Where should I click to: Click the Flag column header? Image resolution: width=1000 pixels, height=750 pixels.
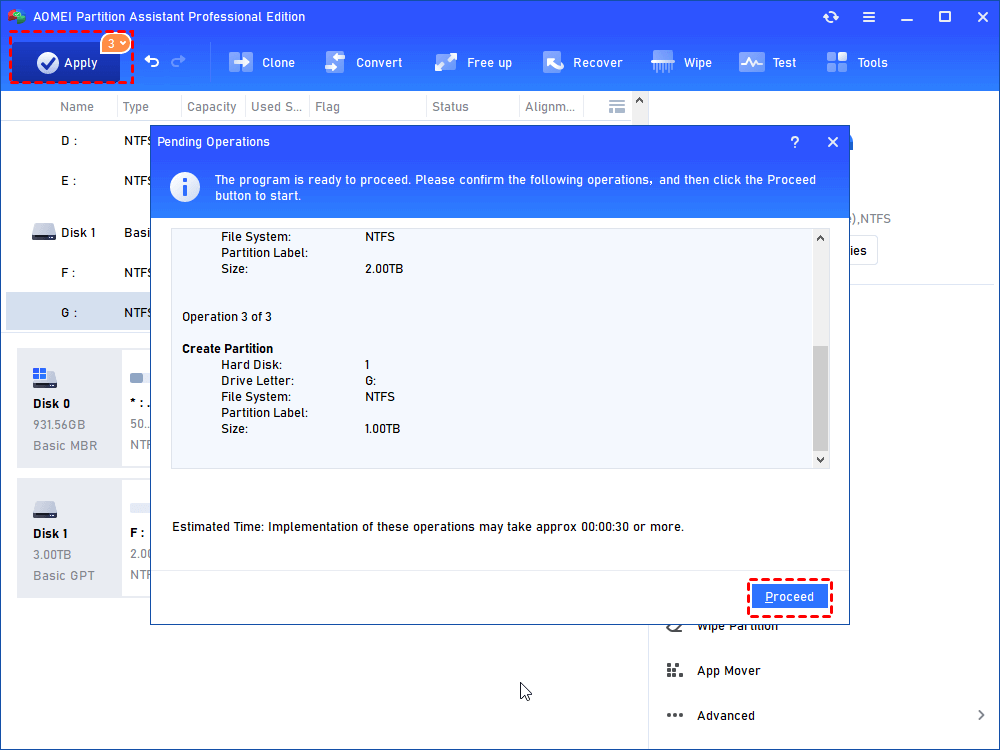[327, 107]
